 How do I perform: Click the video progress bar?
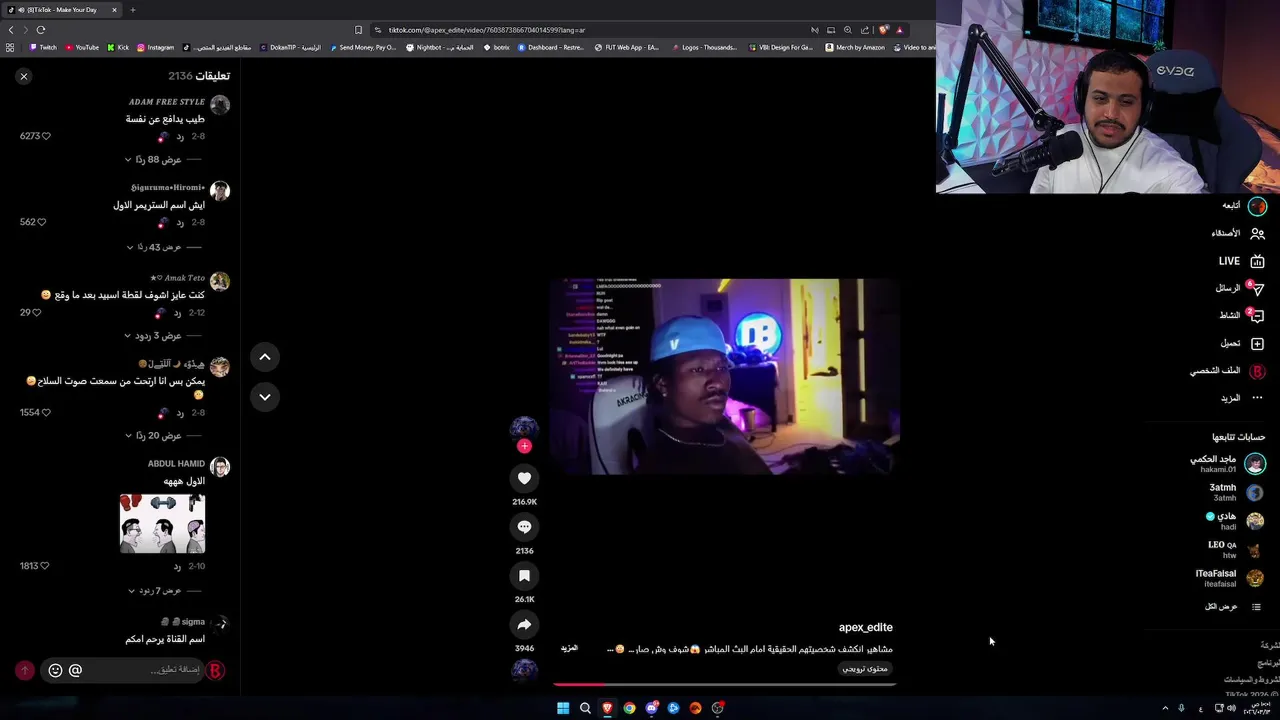click(725, 685)
